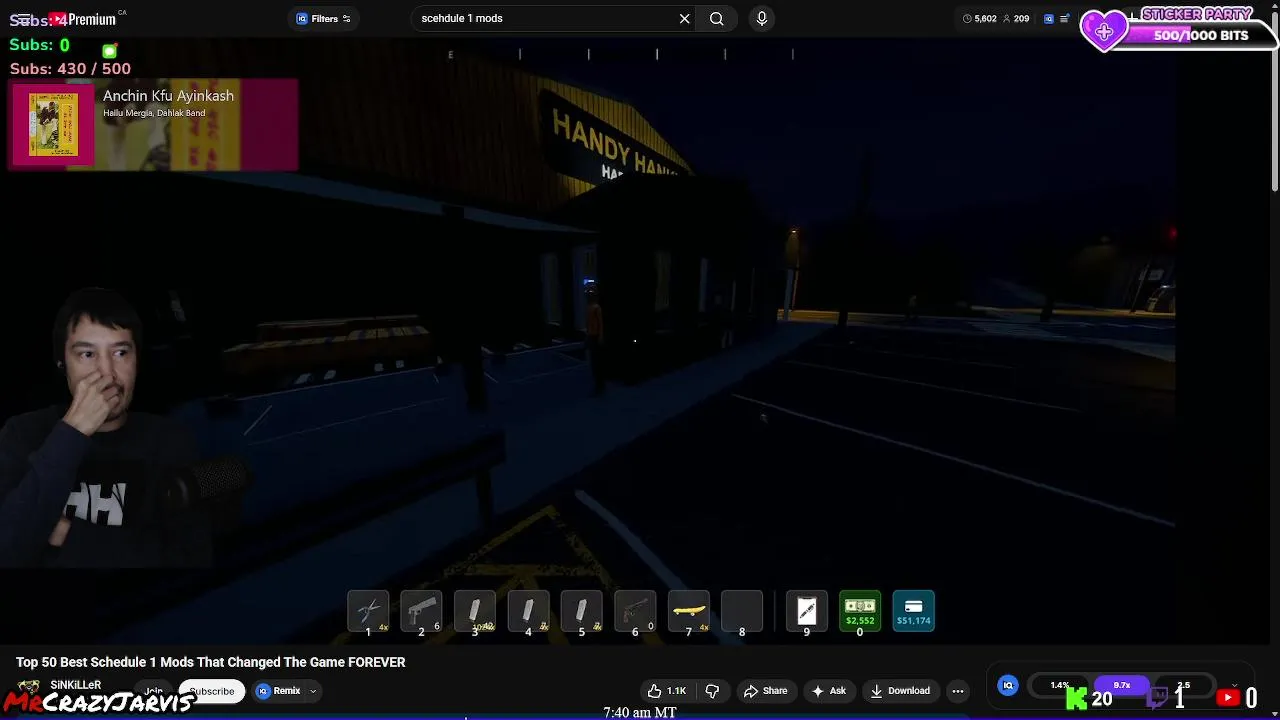Screen dimensions: 1280x720
Task: Expand the arrow next to Remix
Action: 313,691
